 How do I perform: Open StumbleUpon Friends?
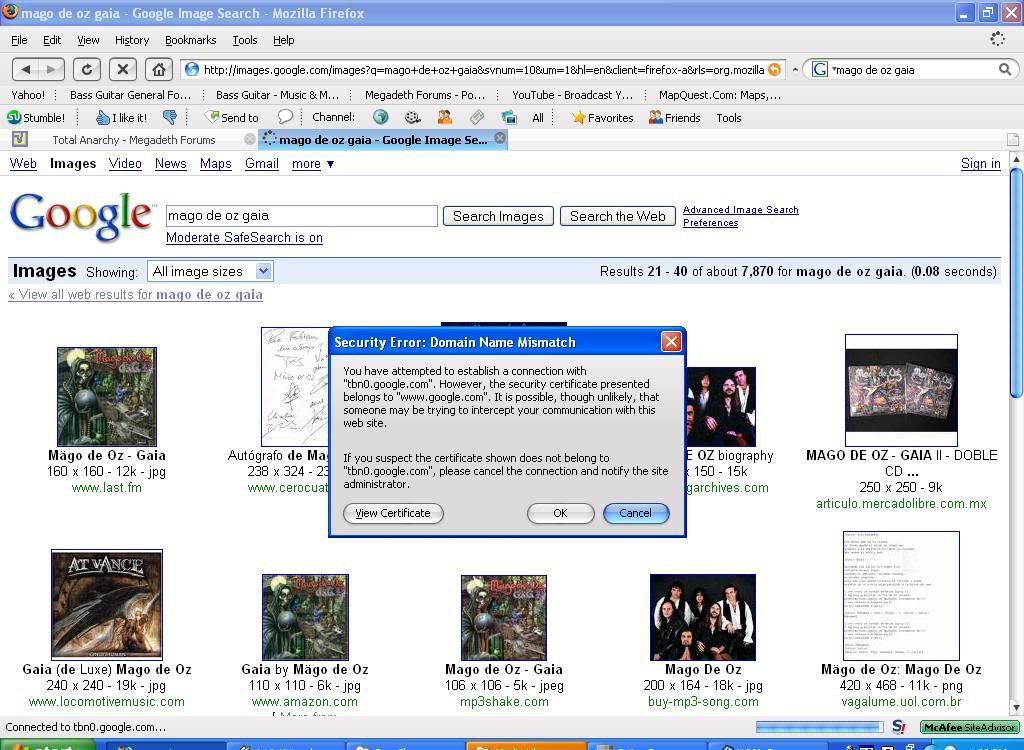point(674,118)
